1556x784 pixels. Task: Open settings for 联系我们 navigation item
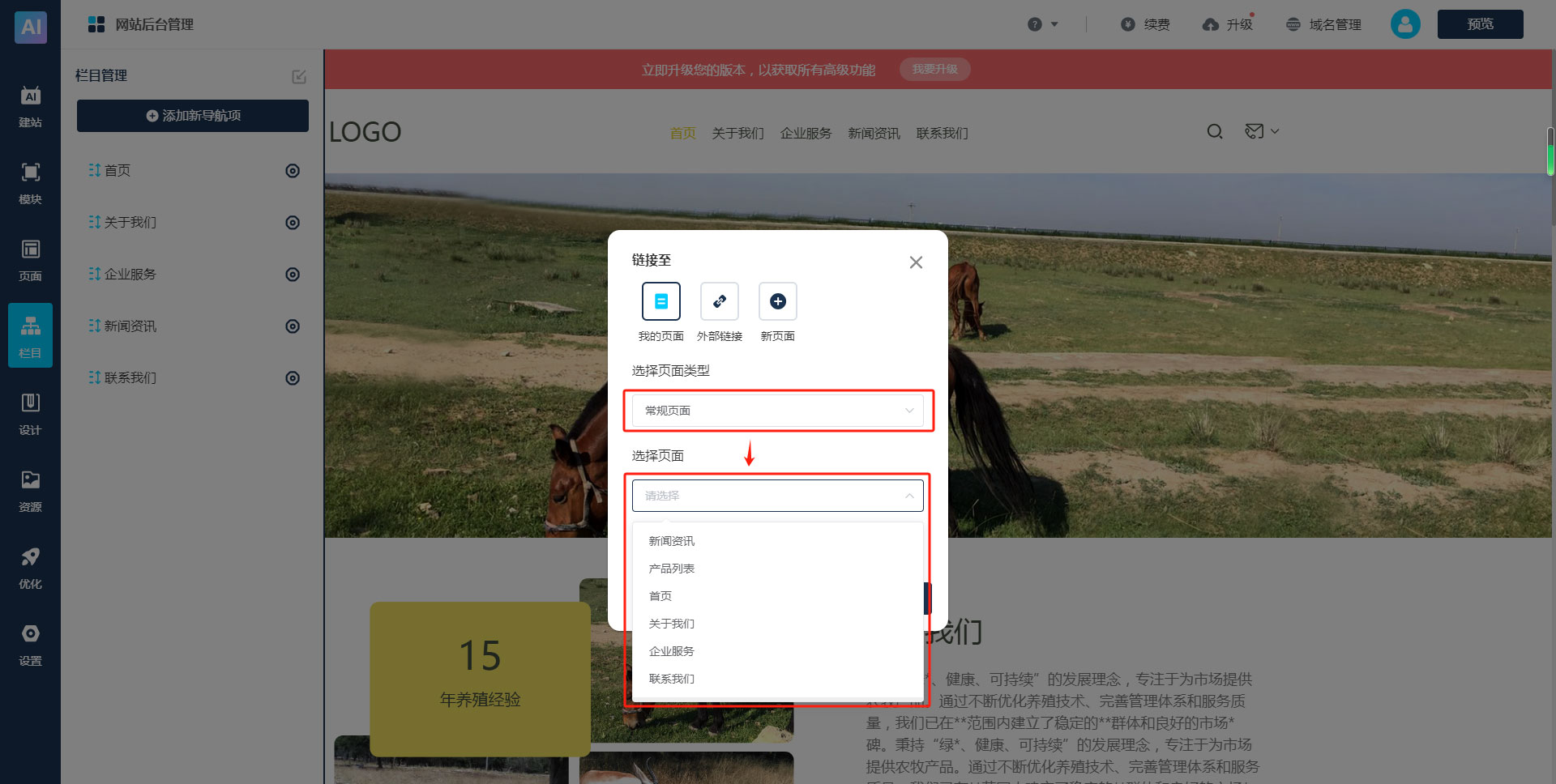pyautogui.click(x=293, y=378)
